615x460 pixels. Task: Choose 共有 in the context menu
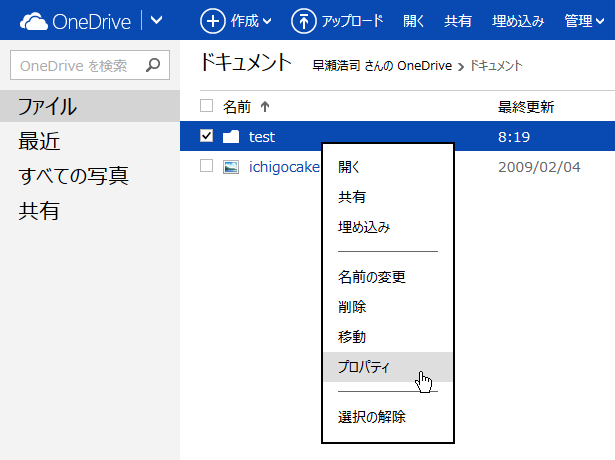pyautogui.click(x=388, y=197)
